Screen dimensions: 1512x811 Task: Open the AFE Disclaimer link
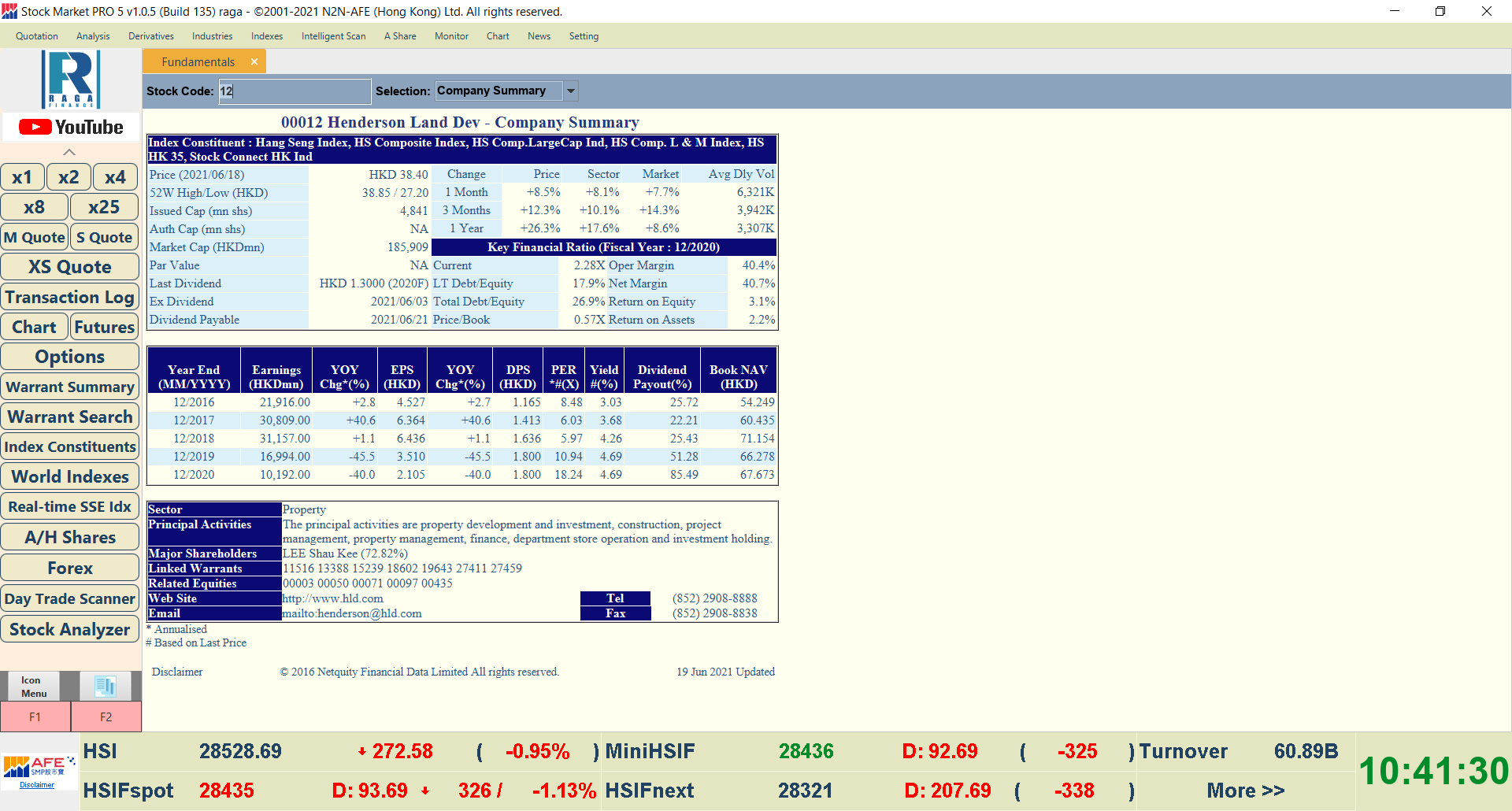pos(37,785)
